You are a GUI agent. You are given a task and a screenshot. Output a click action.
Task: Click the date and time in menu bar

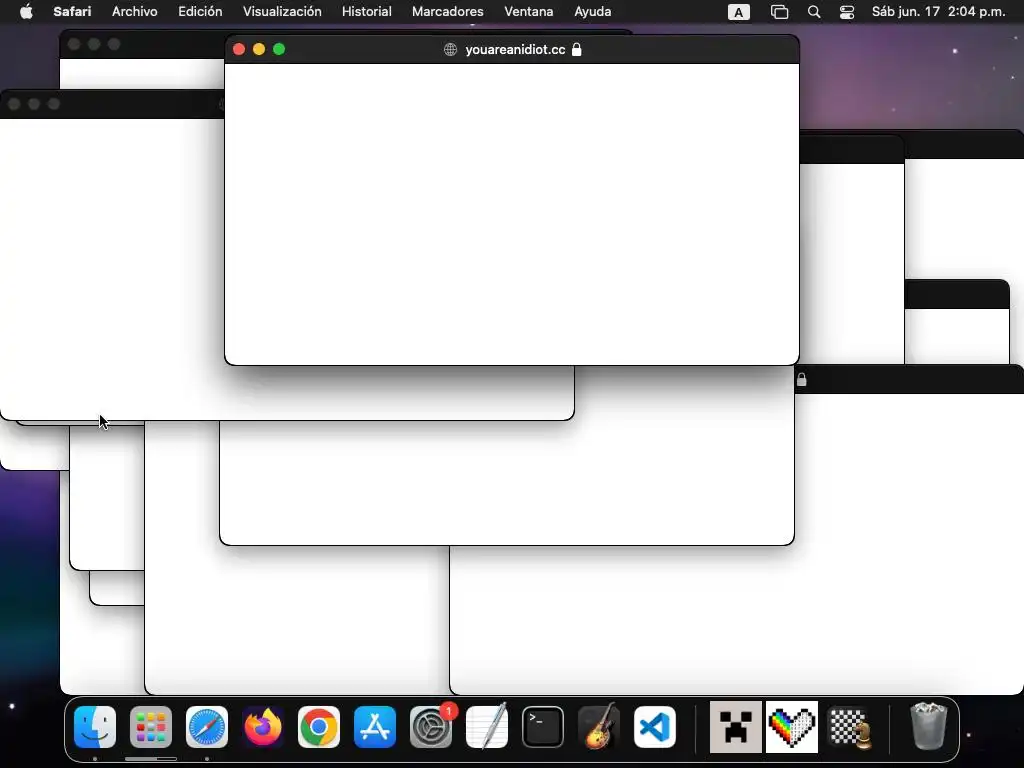938,11
